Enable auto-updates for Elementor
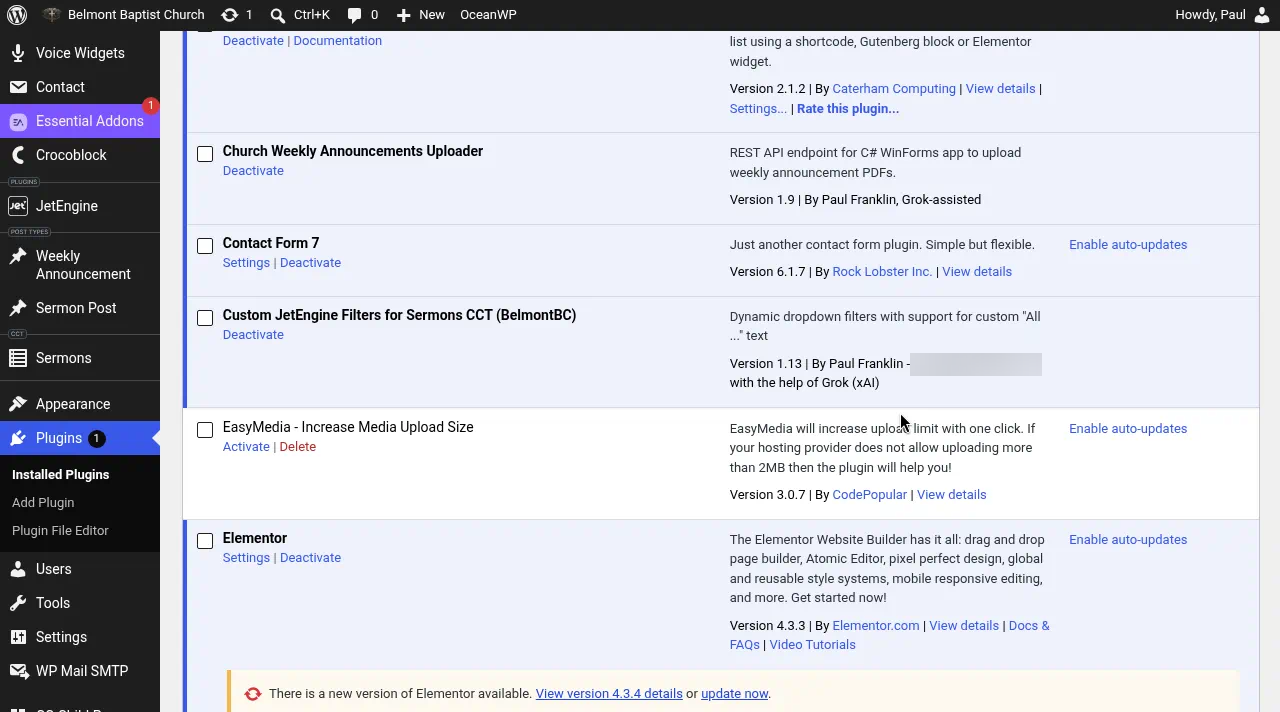1280x712 pixels. pos(1128,540)
